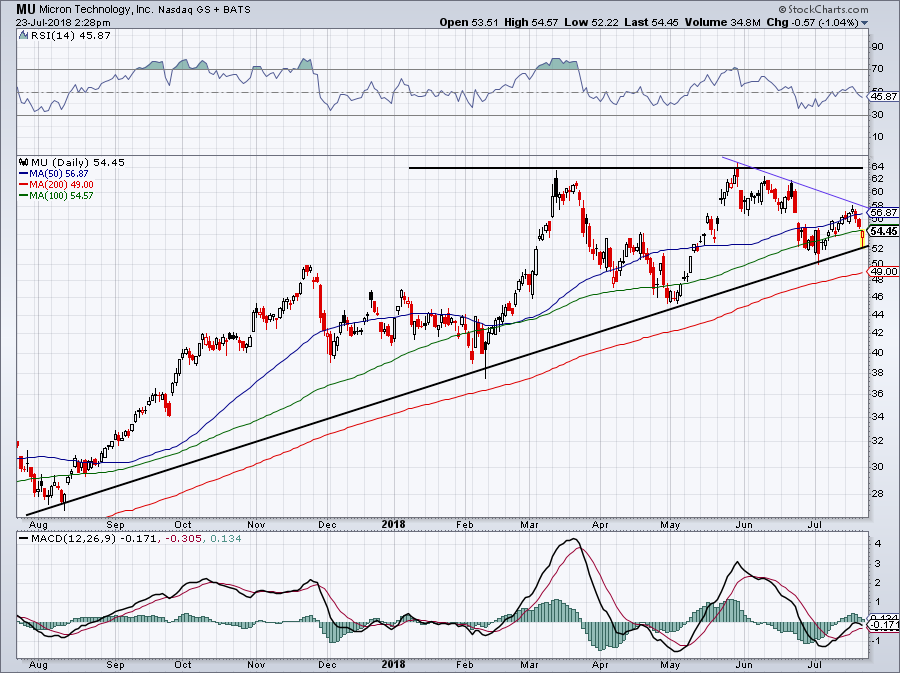This screenshot has width=900, height=673.
Task: Click the red MA(200) line swatch
Action: [23, 185]
